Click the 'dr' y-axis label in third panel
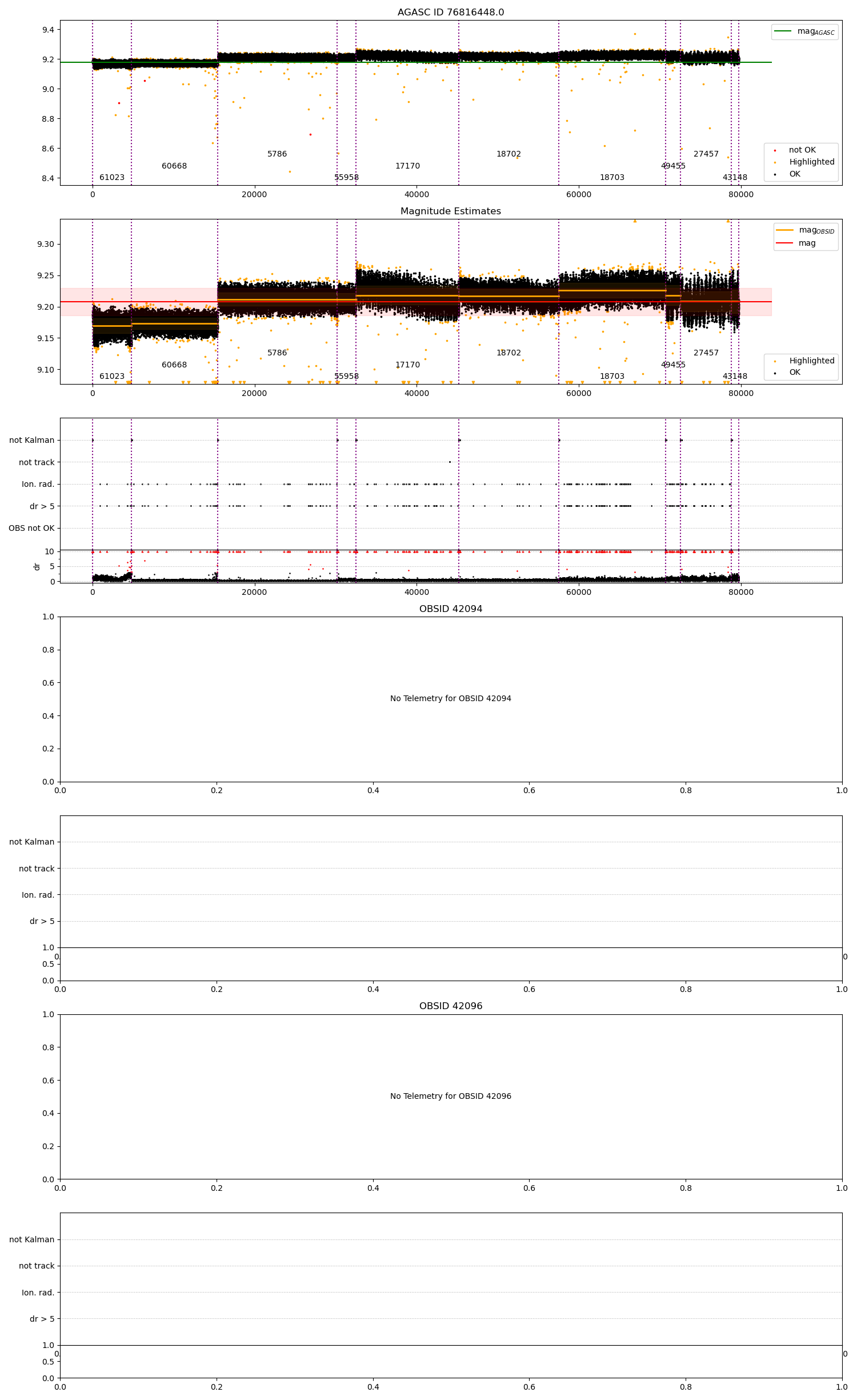This screenshot has width=857, height=1400. coord(37,567)
